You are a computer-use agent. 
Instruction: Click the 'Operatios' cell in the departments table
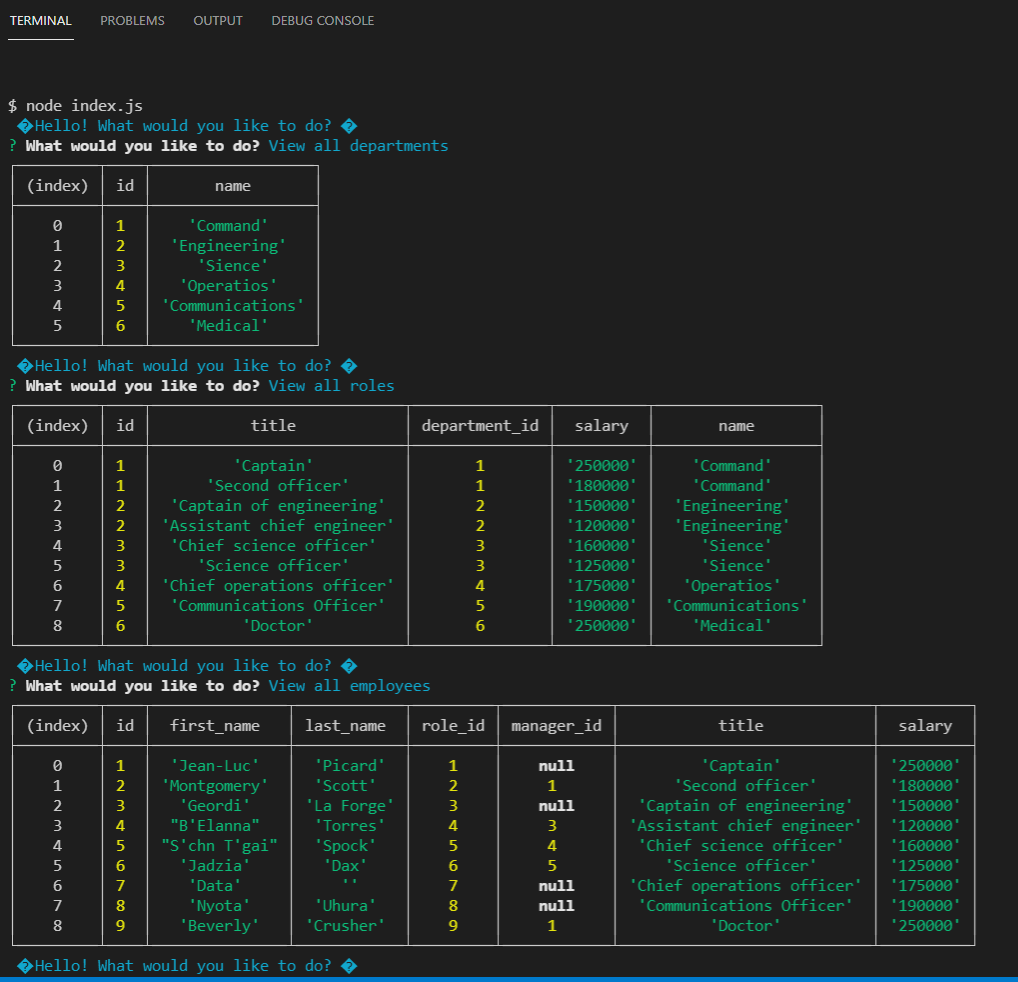pos(229,286)
